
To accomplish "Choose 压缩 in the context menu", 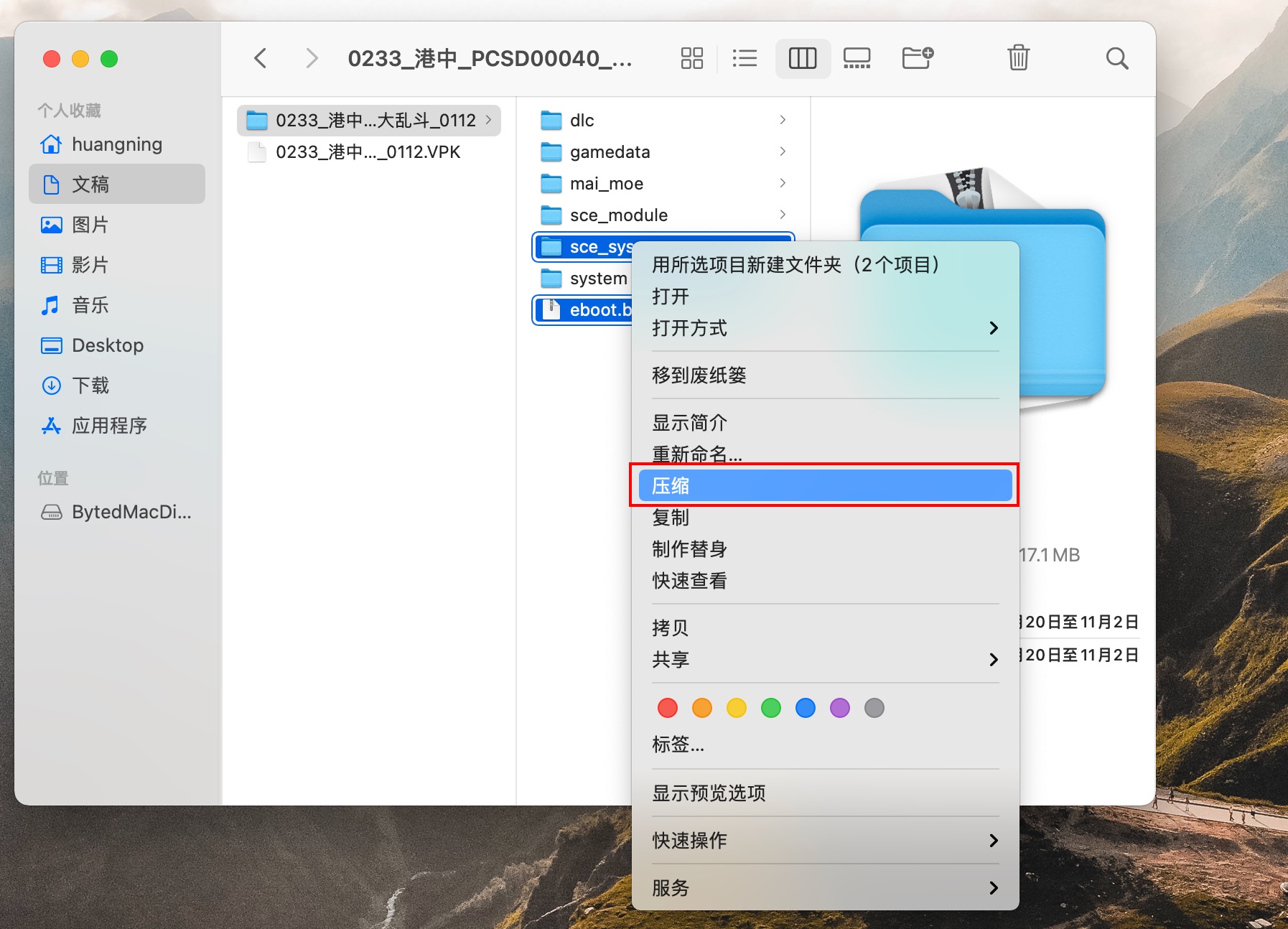I will coord(825,486).
